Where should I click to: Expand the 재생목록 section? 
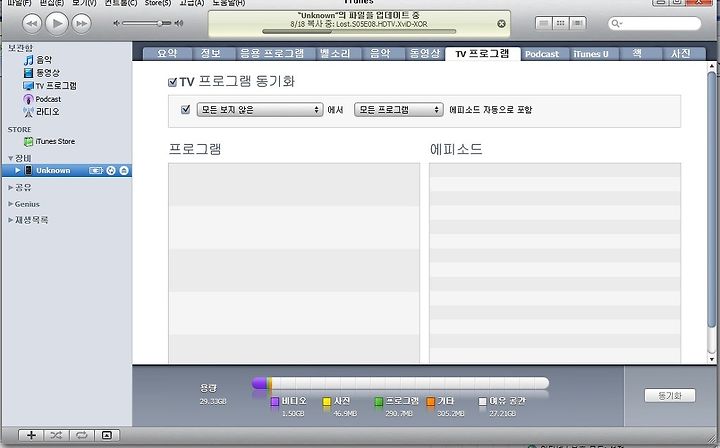click(x=11, y=220)
